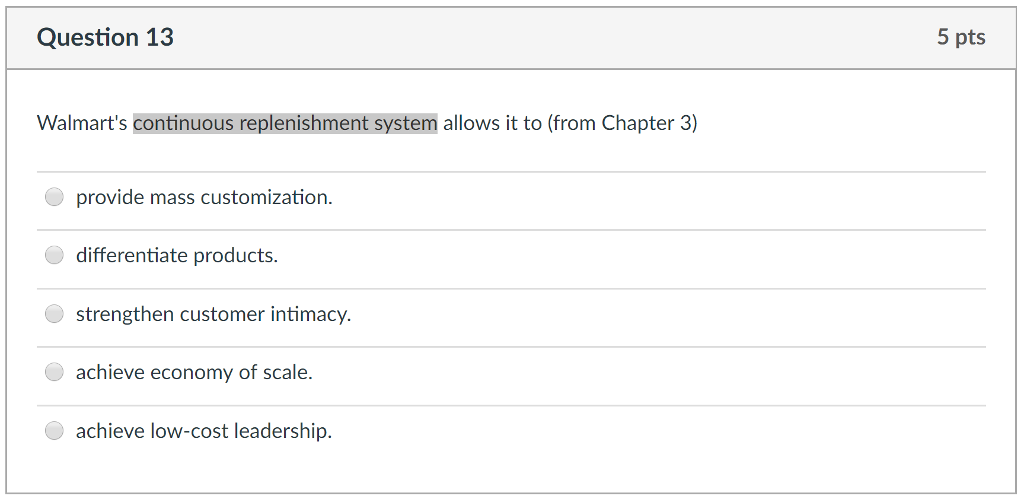Click the 'differentiate products.' answer text
Viewport: 1024px width, 502px height.
[x=177, y=255]
